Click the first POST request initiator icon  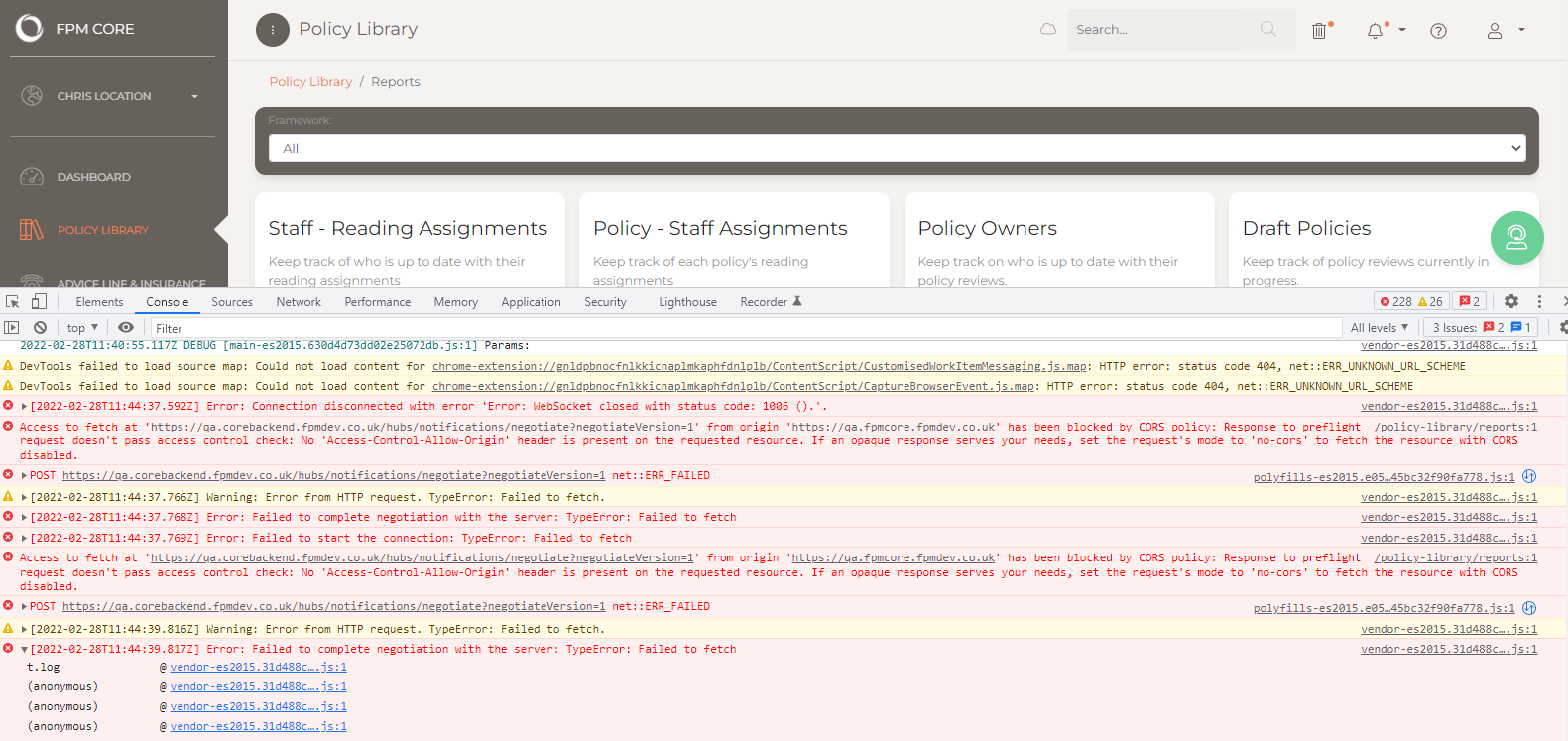coord(1529,476)
